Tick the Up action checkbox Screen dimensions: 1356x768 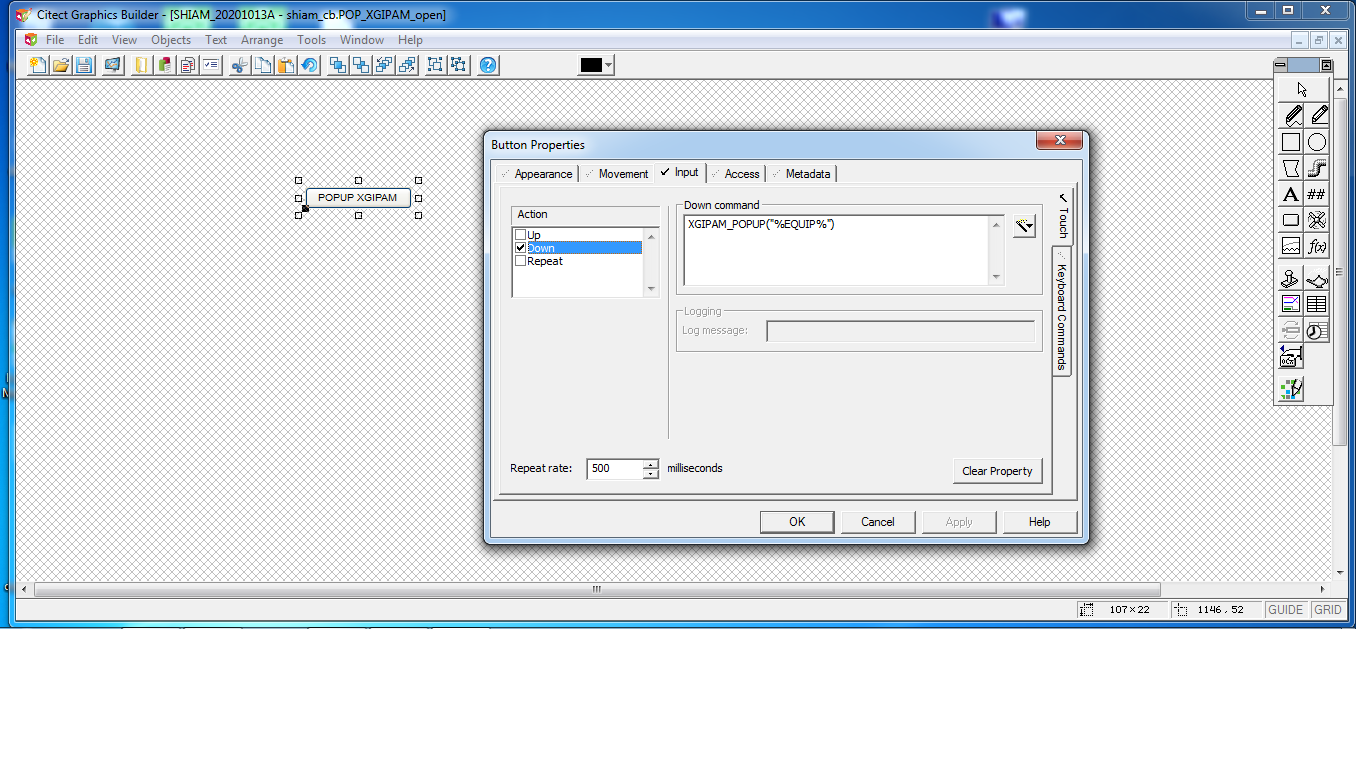click(x=520, y=235)
